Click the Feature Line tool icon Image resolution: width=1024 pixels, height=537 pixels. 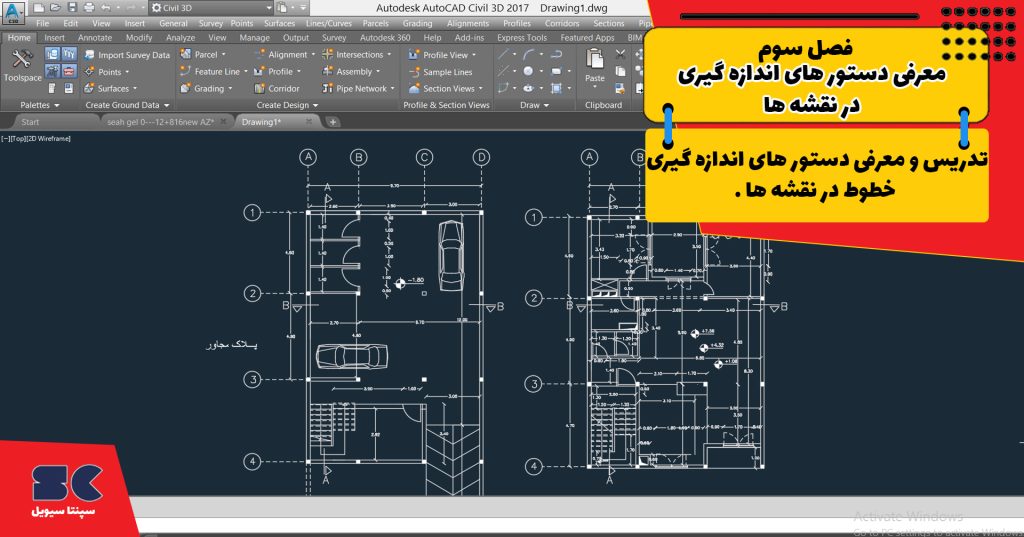pos(186,71)
